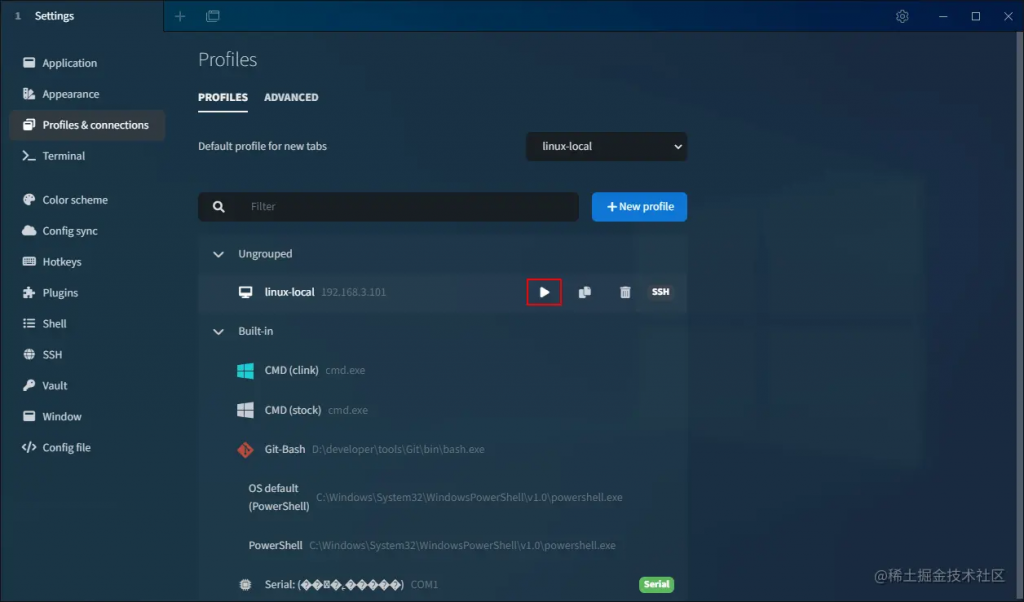Open the settings gear in title bar
The height and width of the screenshot is (602, 1024).
pyautogui.click(x=902, y=16)
